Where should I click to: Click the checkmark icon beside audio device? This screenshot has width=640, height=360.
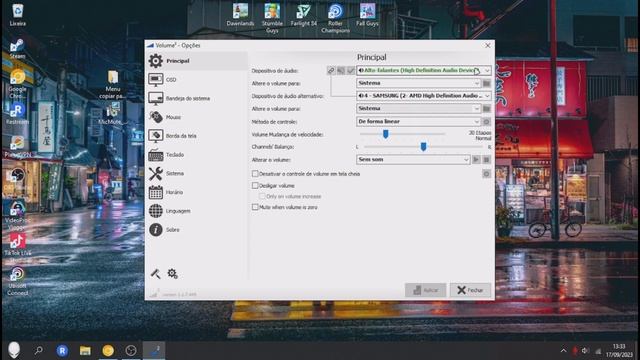pos(351,71)
